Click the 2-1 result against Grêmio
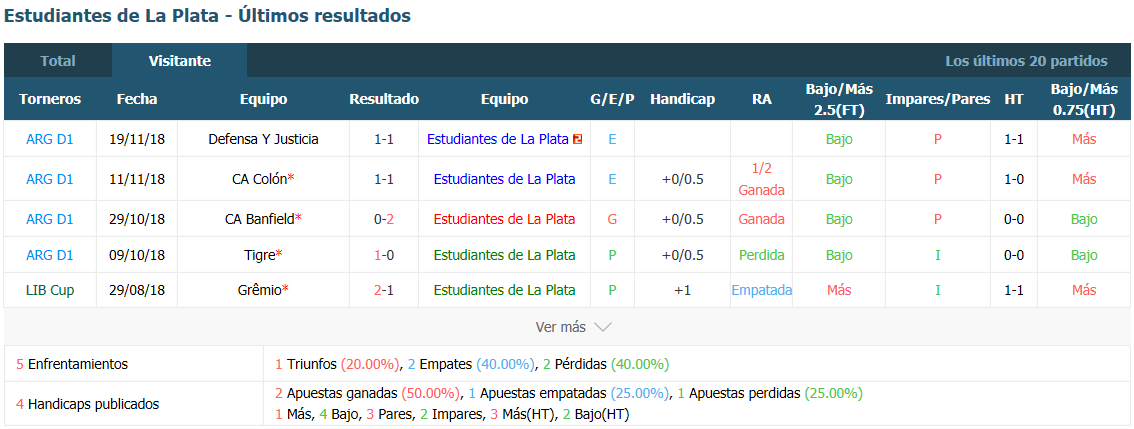Viewport: 1134px width, 429px height. pyautogui.click(x=384, y=290)
